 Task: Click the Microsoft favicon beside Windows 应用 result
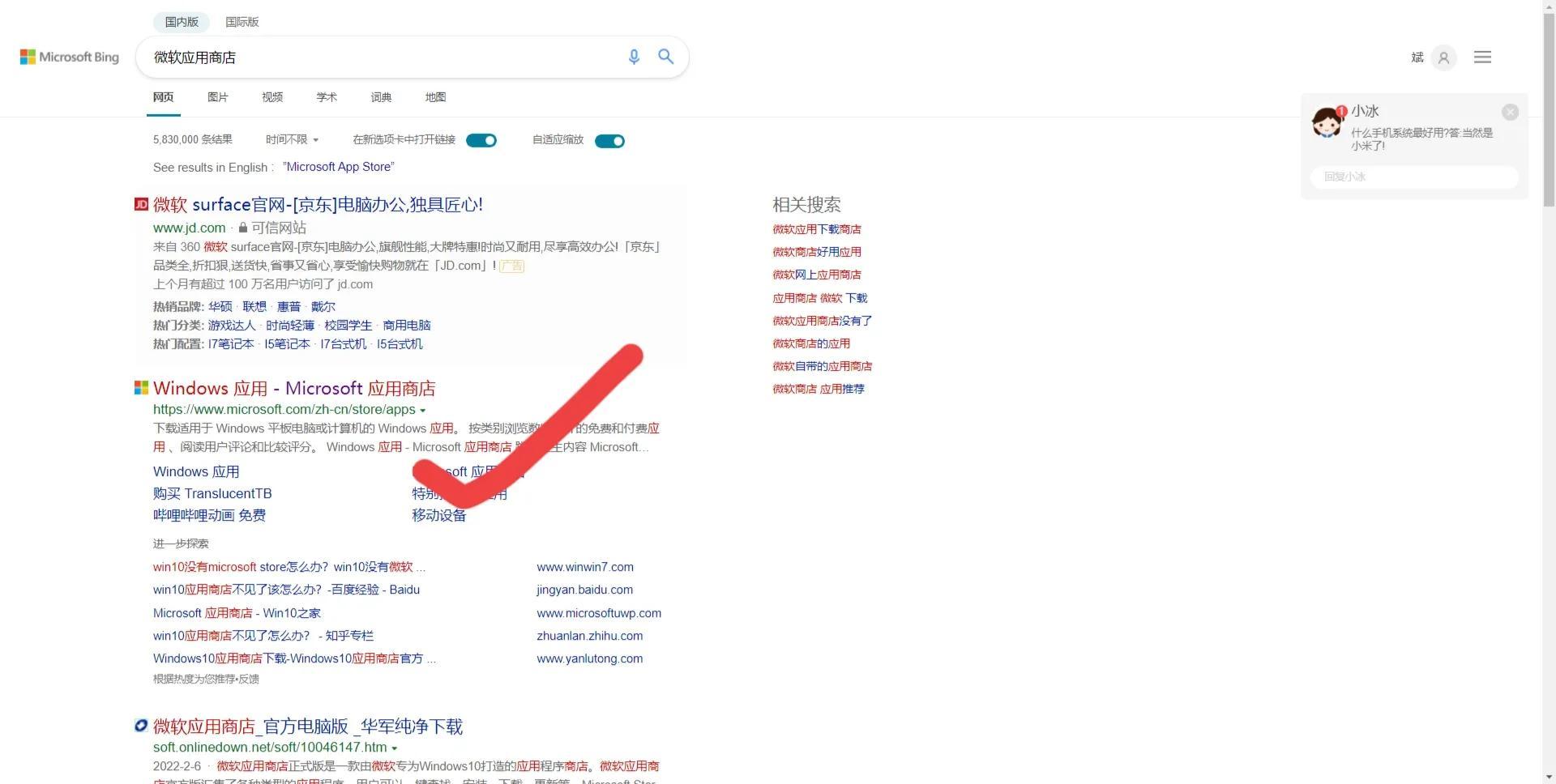[x=141, y=388]
